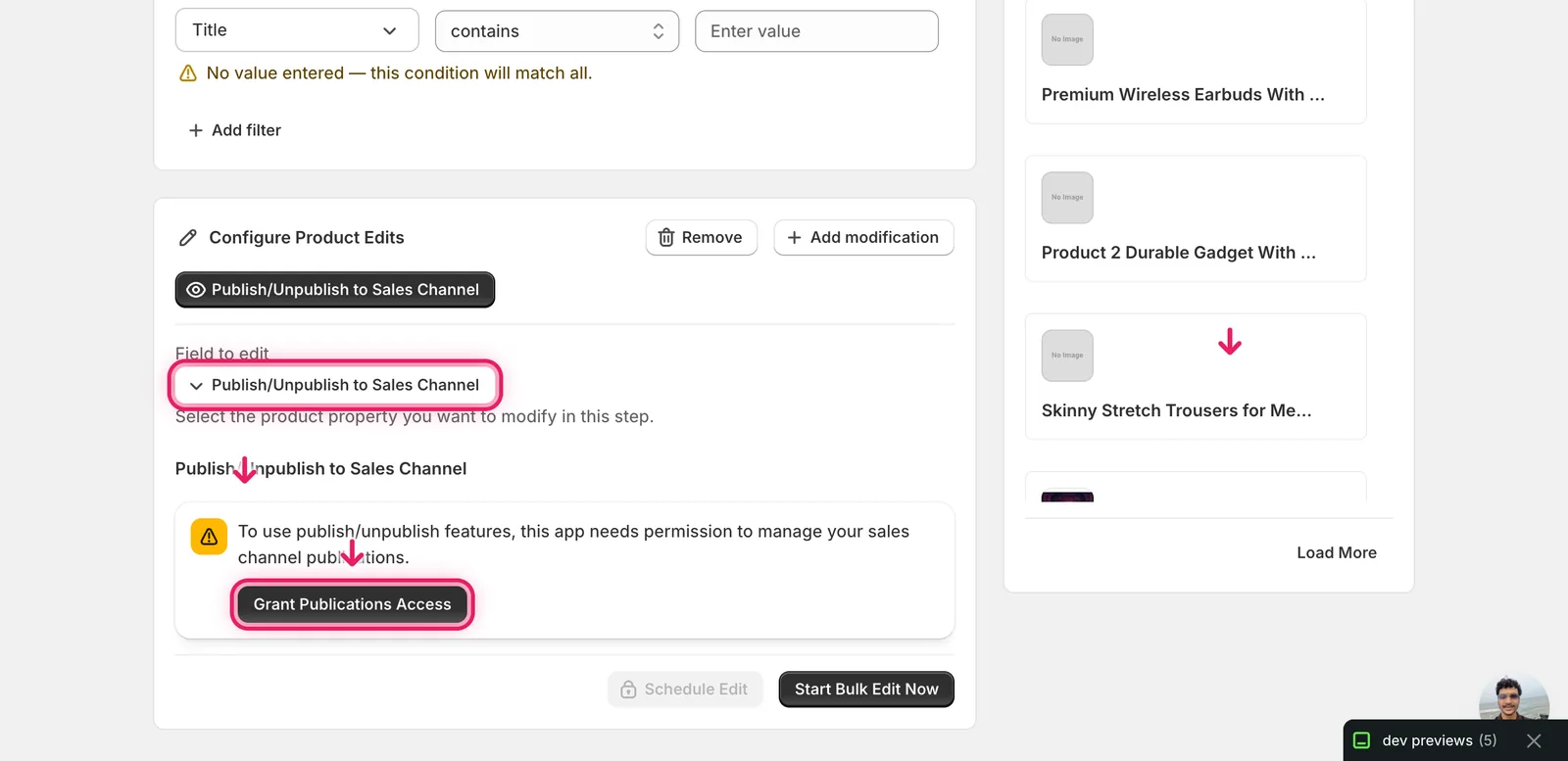Click Start Bulk Edit Now button

[866, 690]
